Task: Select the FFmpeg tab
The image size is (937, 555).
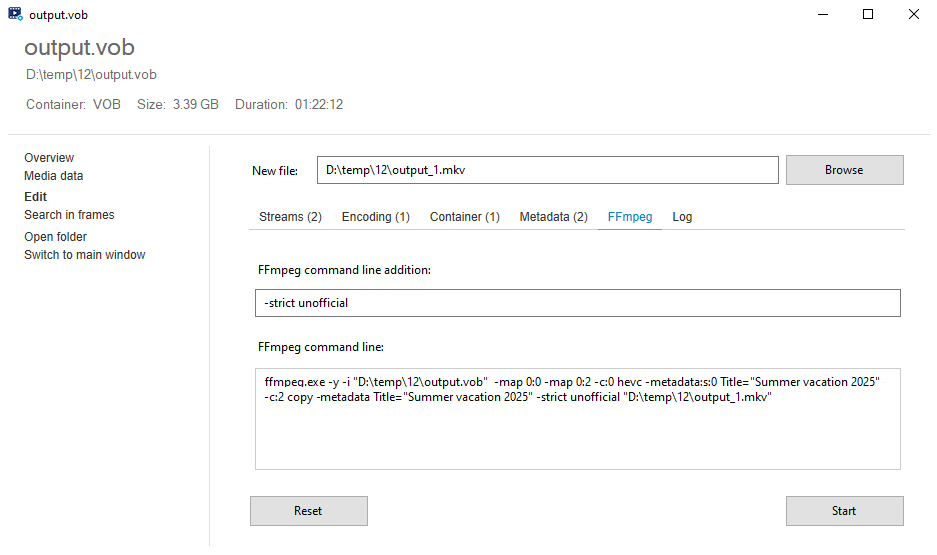Action: [630, 217]
